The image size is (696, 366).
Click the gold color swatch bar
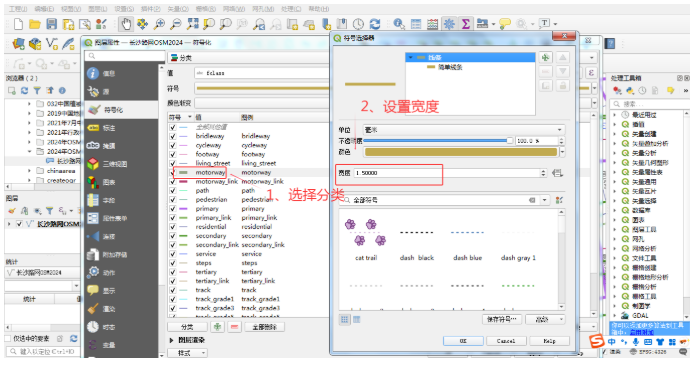pyautogui.click(x=461, y=152)
